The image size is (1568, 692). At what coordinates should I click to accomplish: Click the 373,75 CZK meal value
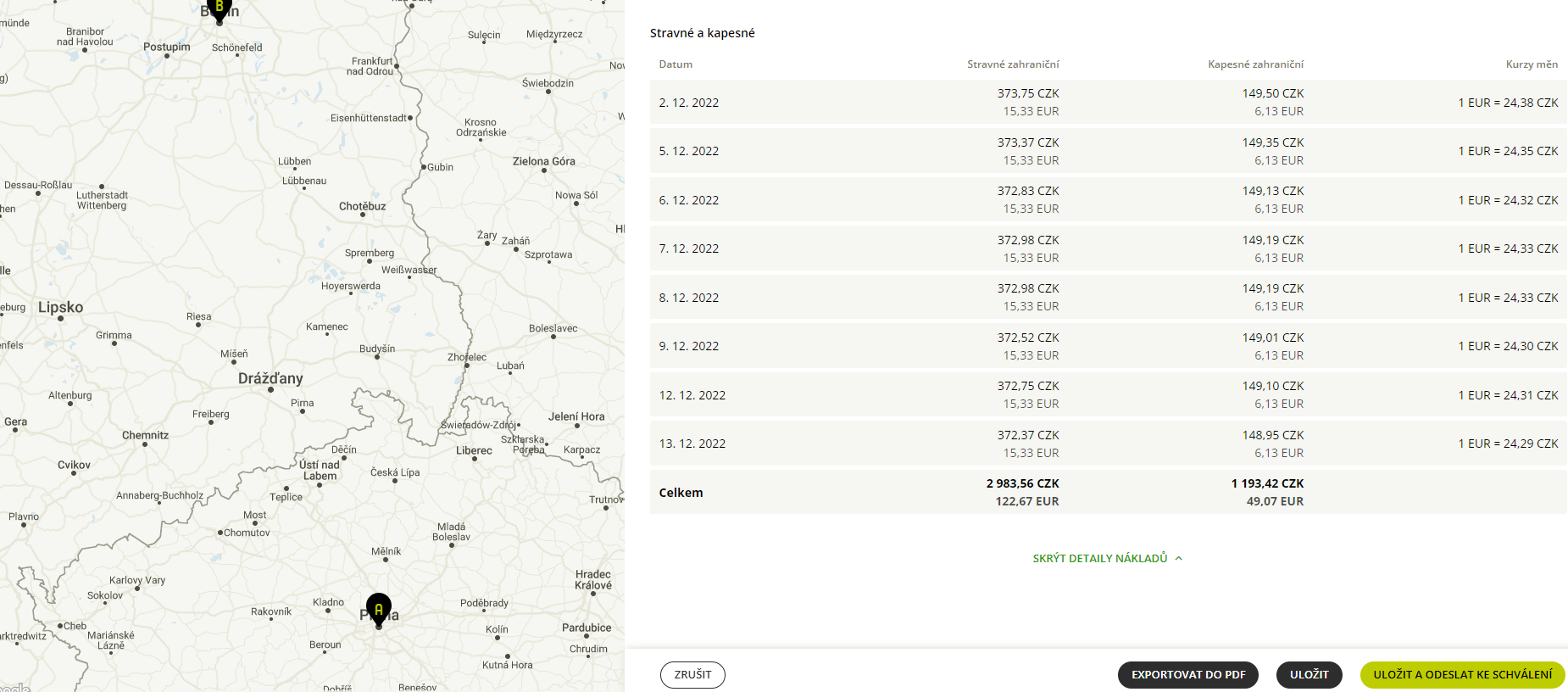tap(1028, 93)
